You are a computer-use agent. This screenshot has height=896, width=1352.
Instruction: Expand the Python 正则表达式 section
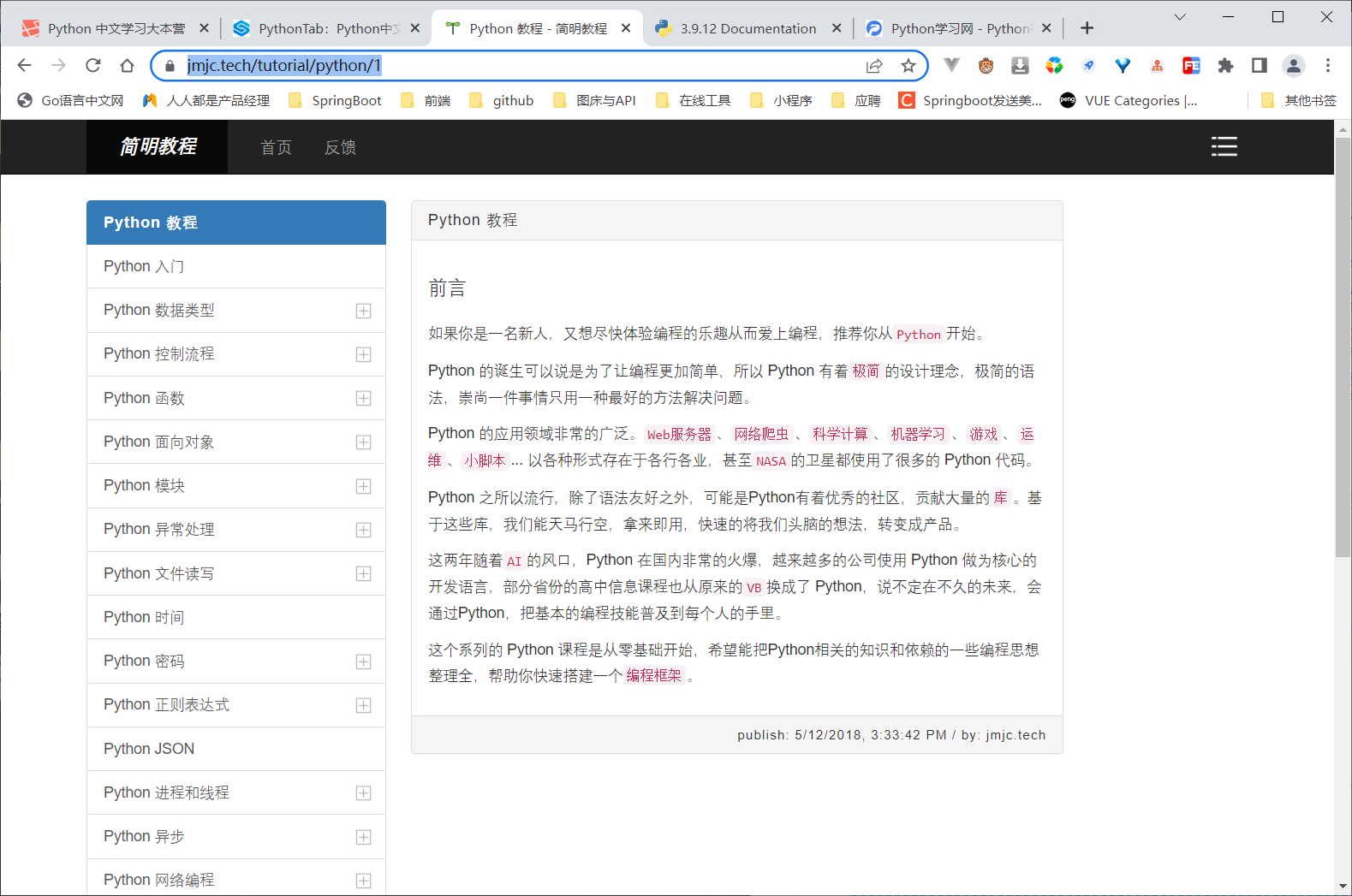(364, 705)
